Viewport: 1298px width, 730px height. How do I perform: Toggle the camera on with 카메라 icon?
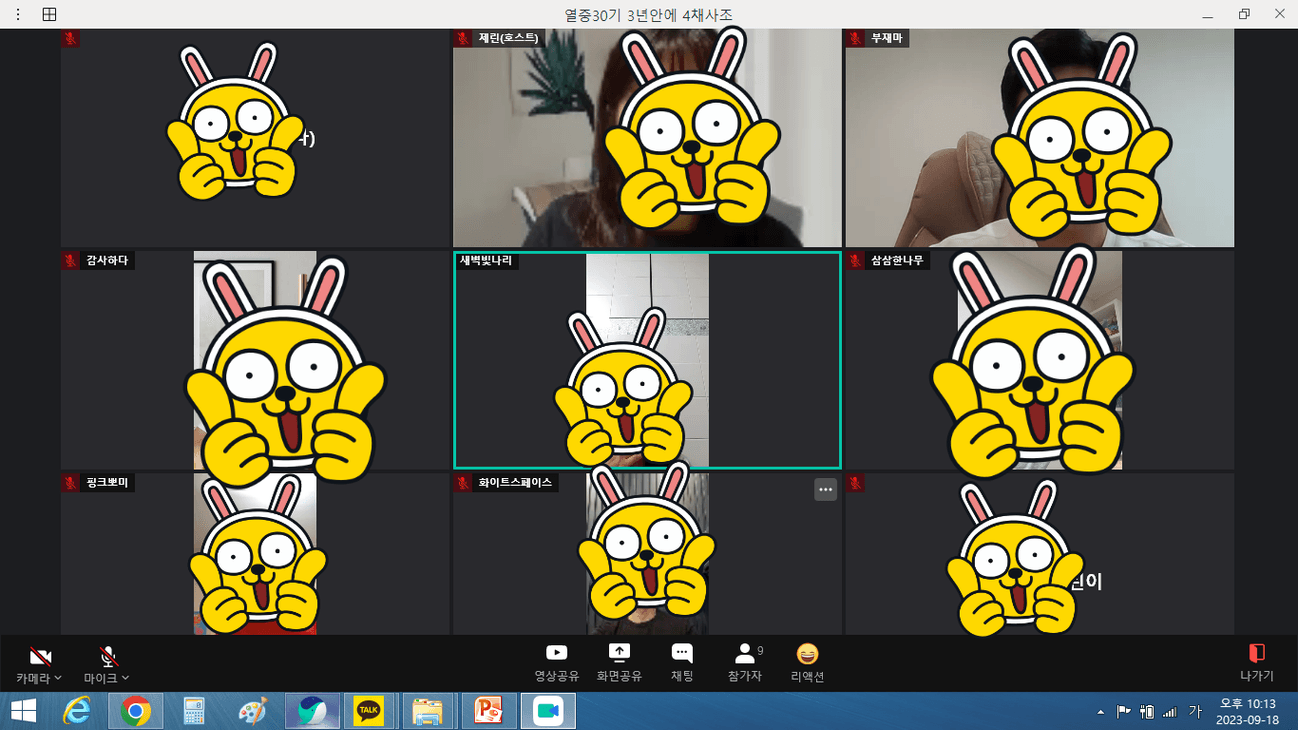[40, 657]
